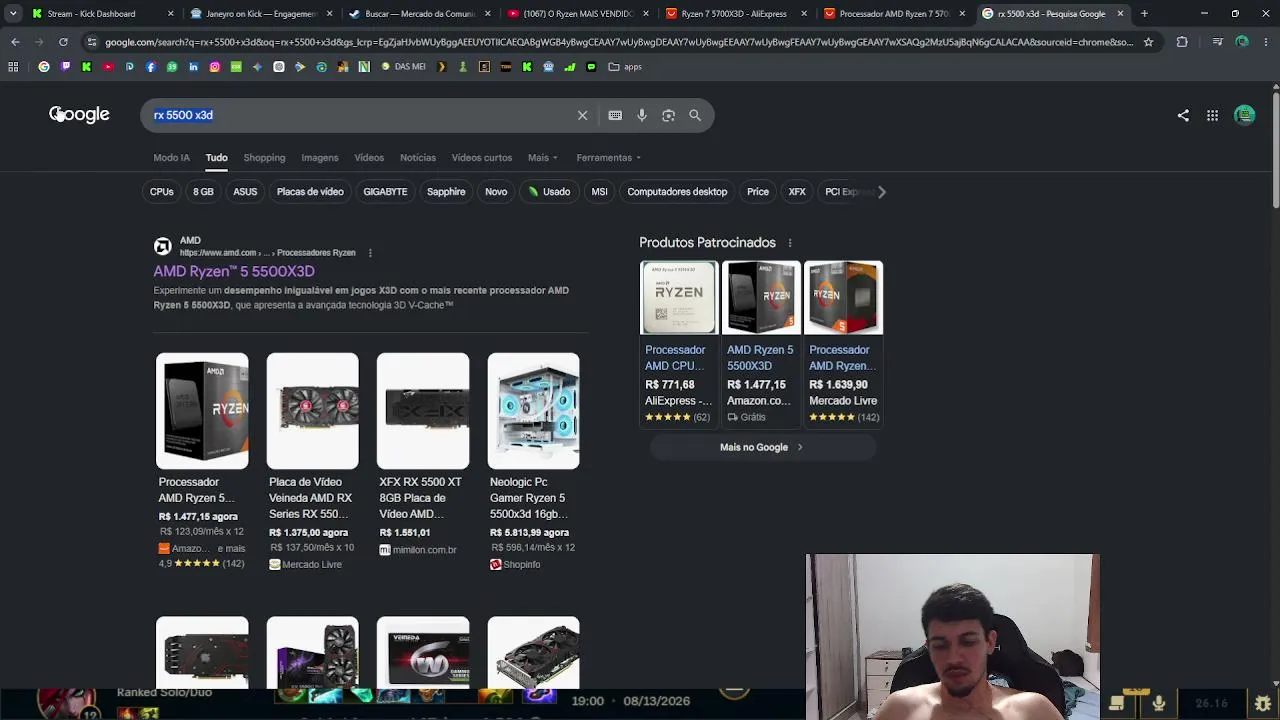Close the Ryzen 7 5700X3D AliExpress tab
1280x720 pixels.
click(x=803, y=14)
